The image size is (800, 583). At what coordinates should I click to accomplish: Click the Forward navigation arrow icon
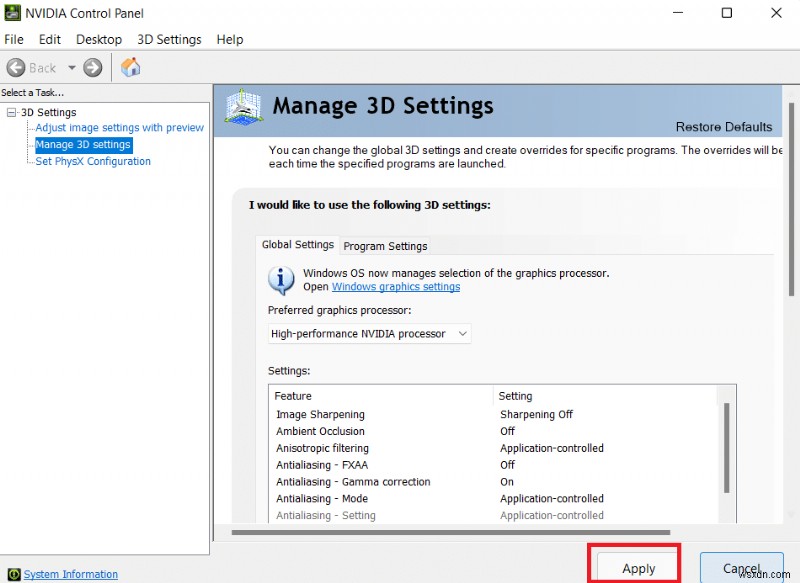coord(90,67)
